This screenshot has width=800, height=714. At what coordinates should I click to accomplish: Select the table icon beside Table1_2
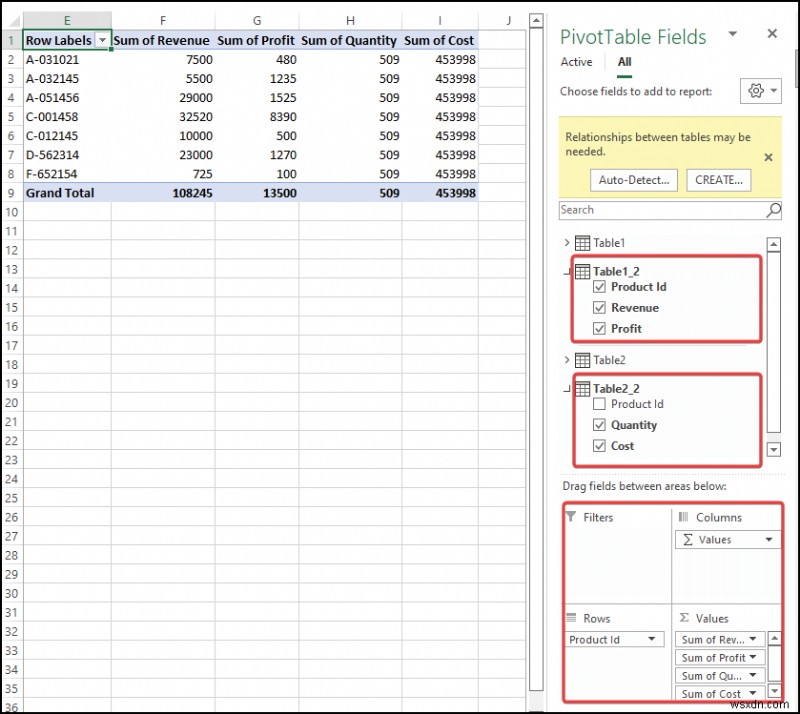582,271
